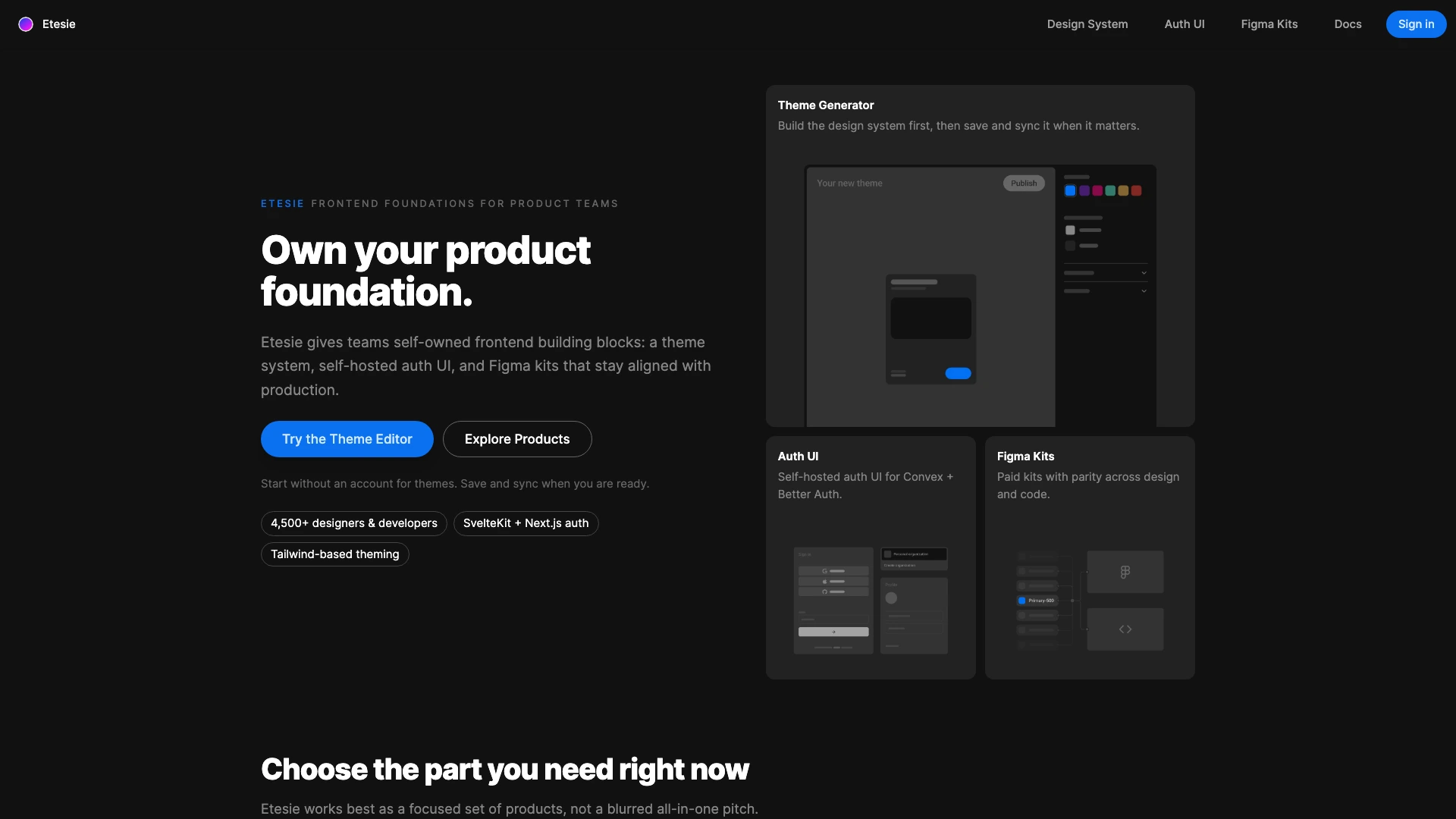Select the blue color swatch in preview
The image size is (1456, 819).
(x=1070, y=191)
